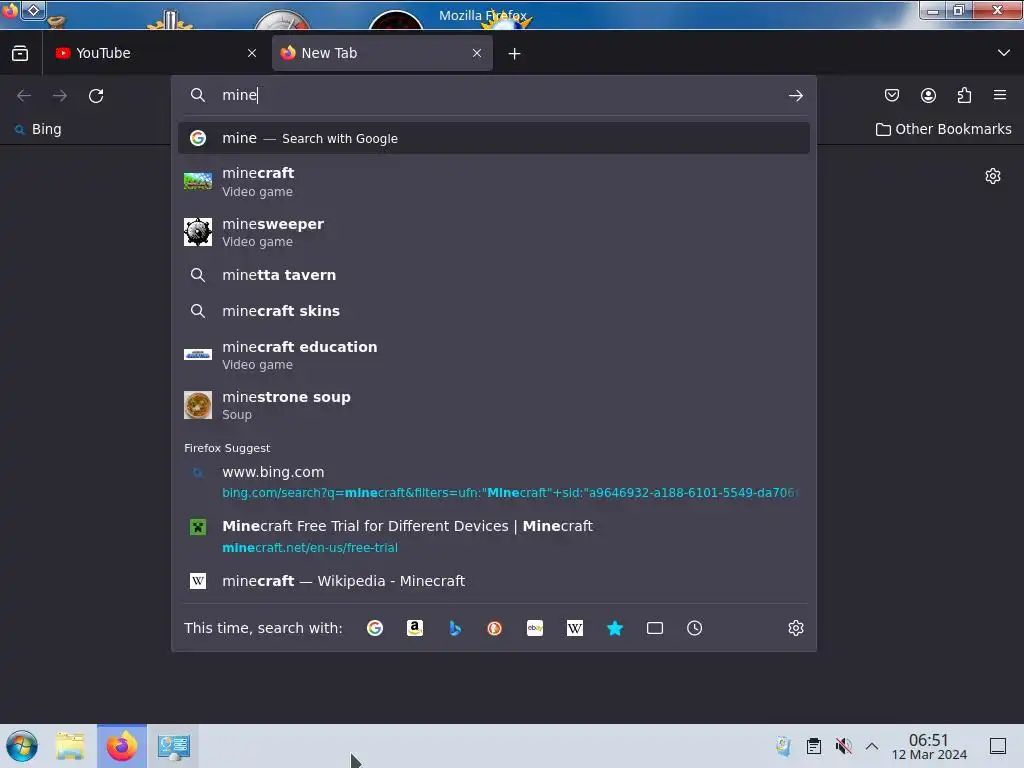Go forward one page

coord(60,96)
